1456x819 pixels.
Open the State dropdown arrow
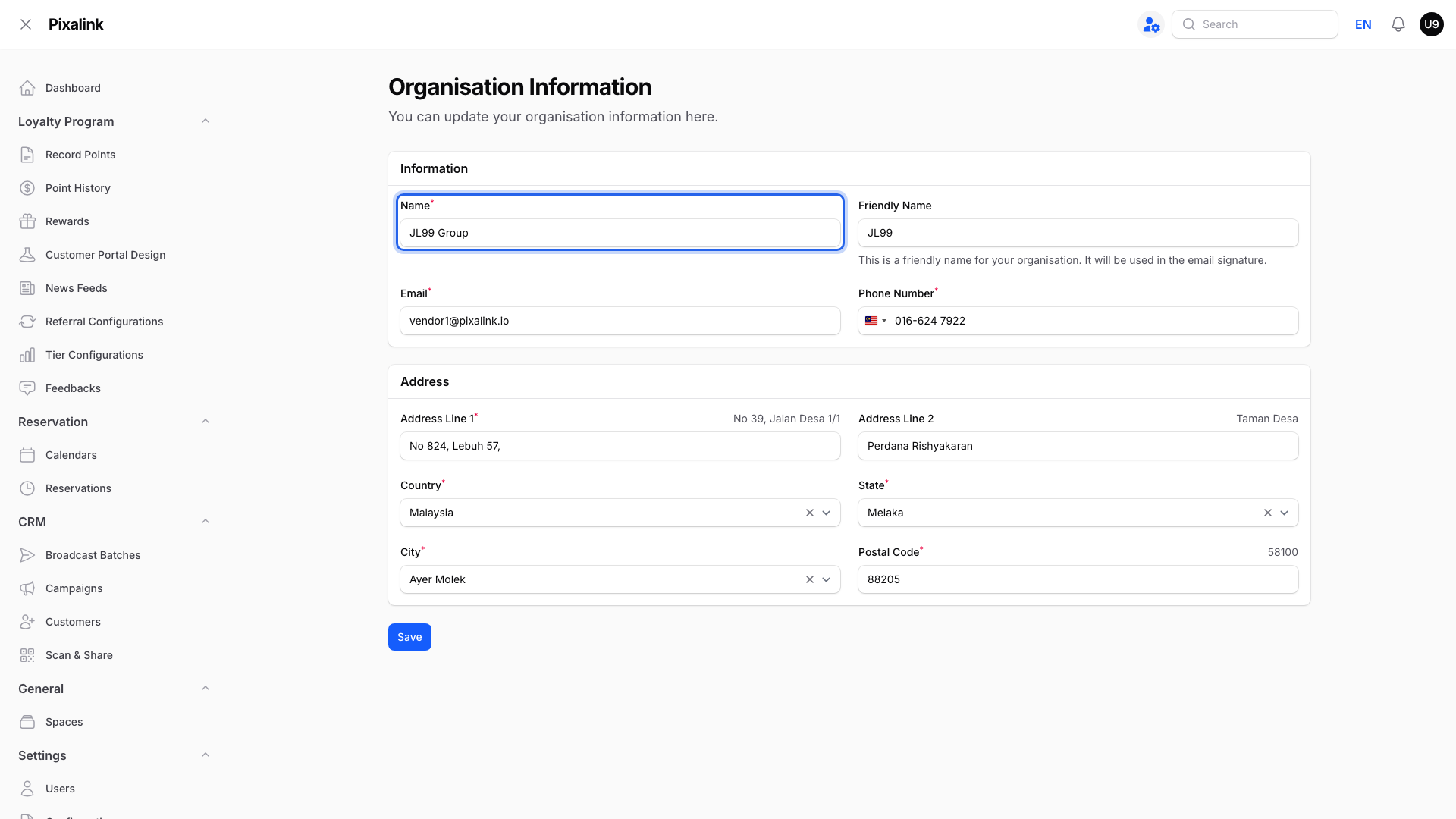(1285, 513)
